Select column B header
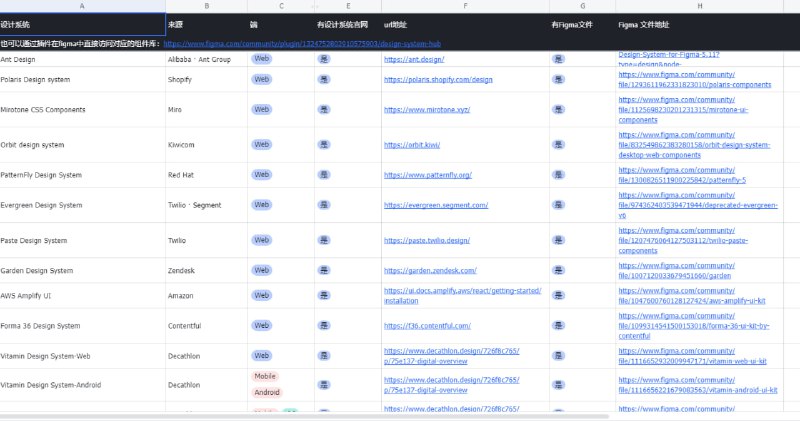Viewport: 800px width, 421px height. coord(206,6)
